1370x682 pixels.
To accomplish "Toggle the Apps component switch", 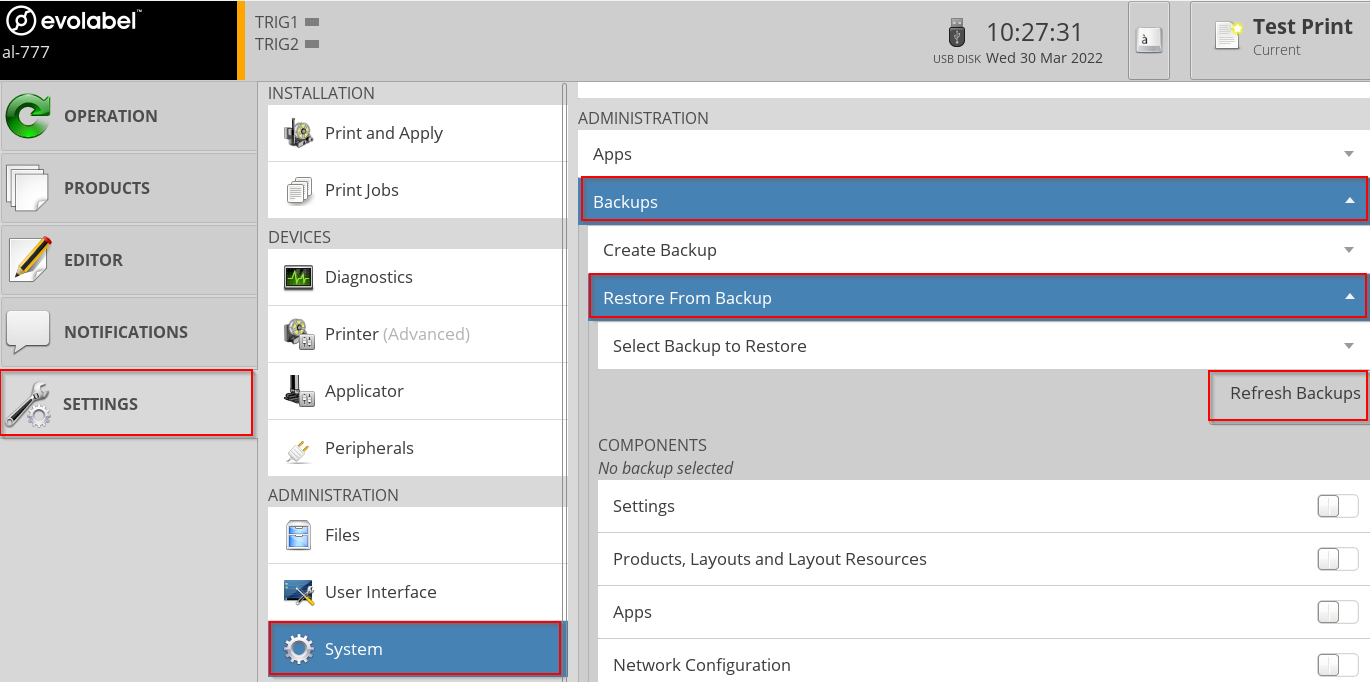I will coord(1338,612).
